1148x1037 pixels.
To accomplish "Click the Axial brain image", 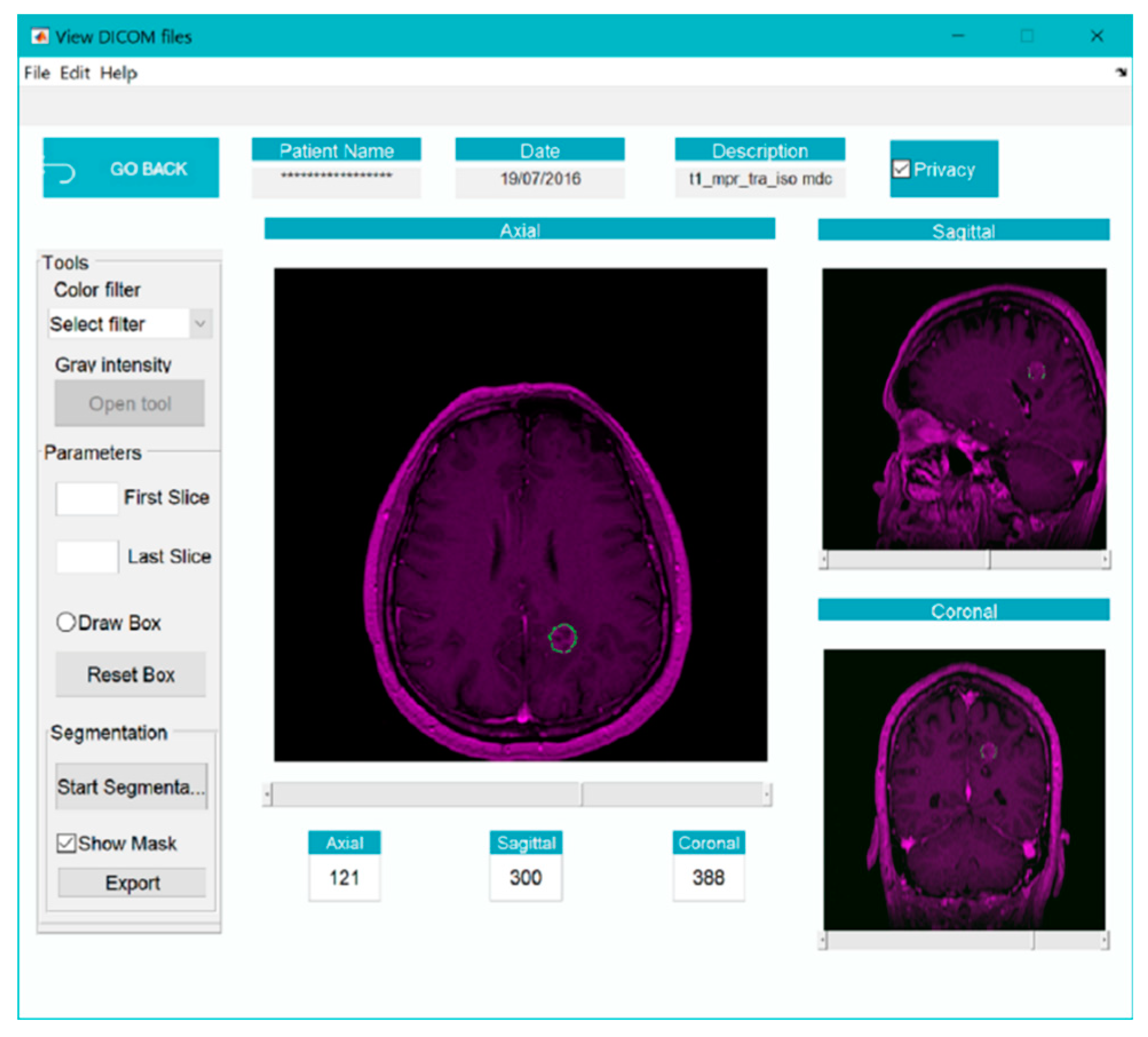I will 521,514.
